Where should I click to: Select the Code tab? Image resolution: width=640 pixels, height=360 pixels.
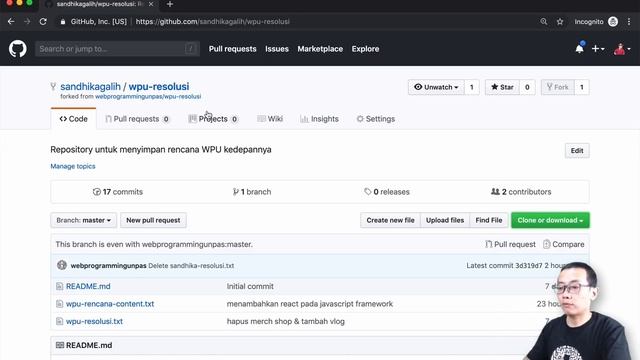(x=73, y=119)
